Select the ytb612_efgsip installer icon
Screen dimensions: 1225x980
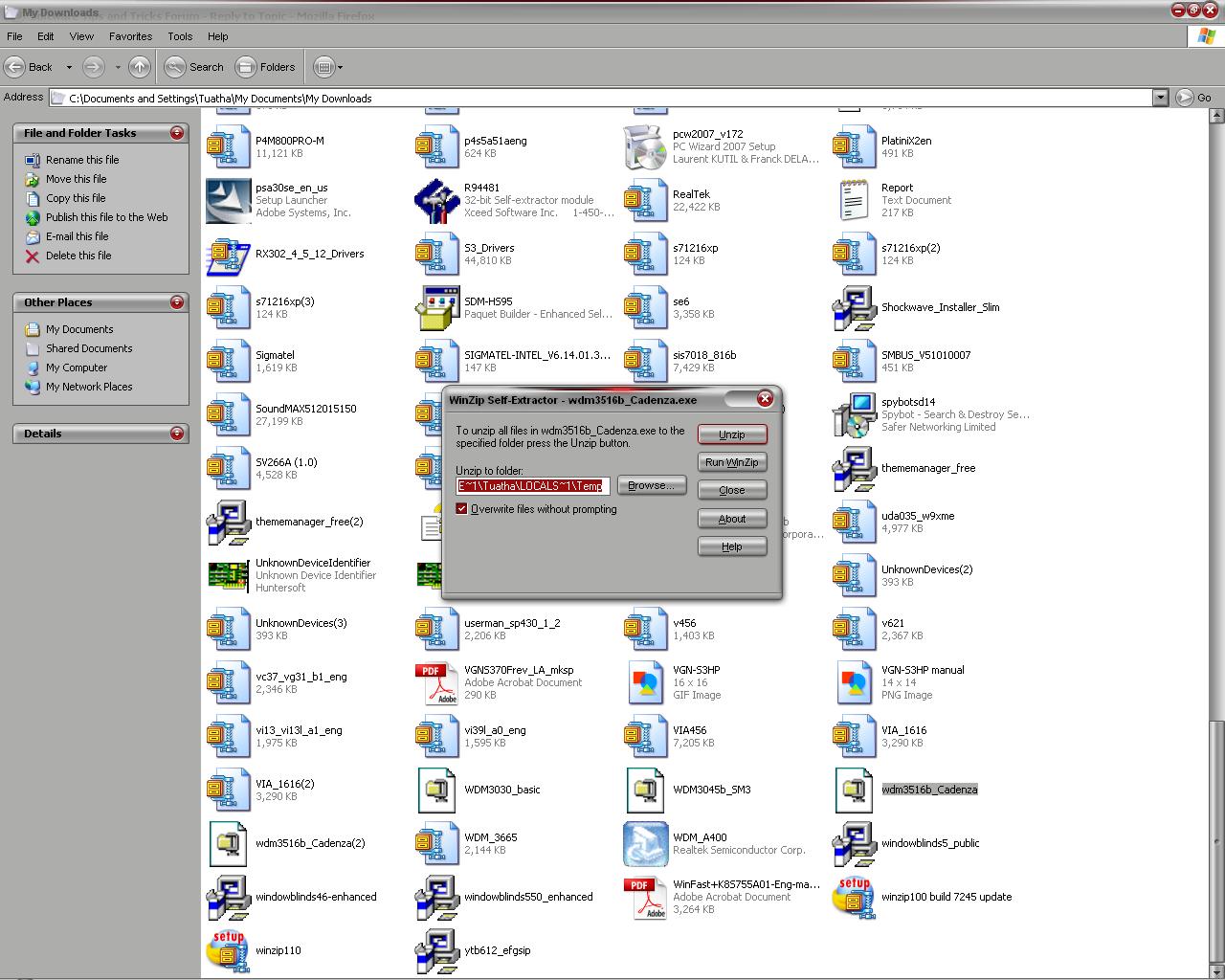(x=437, y=950)
